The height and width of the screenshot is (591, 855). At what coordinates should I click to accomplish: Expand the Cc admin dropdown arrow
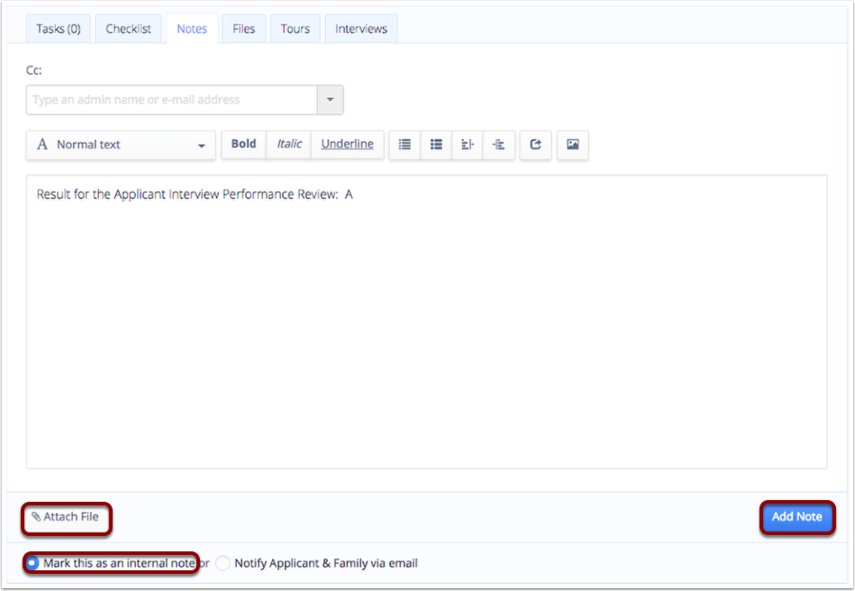(x=330, y=100)
